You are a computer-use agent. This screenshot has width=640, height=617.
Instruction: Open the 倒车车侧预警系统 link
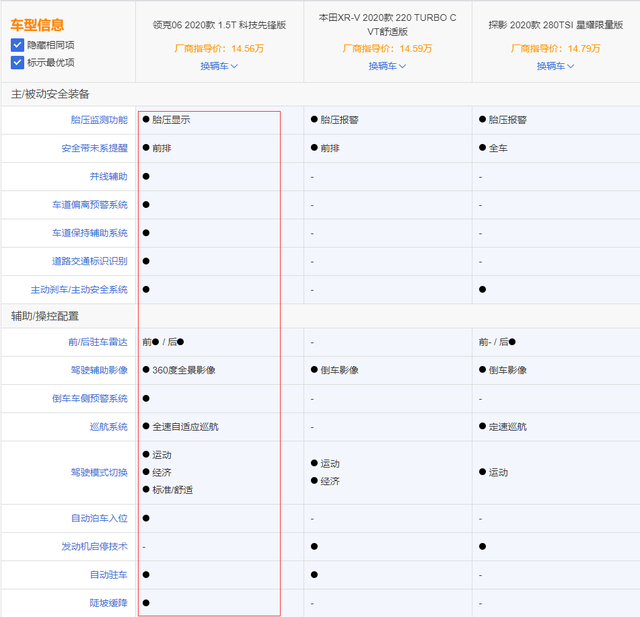[90, 399]
